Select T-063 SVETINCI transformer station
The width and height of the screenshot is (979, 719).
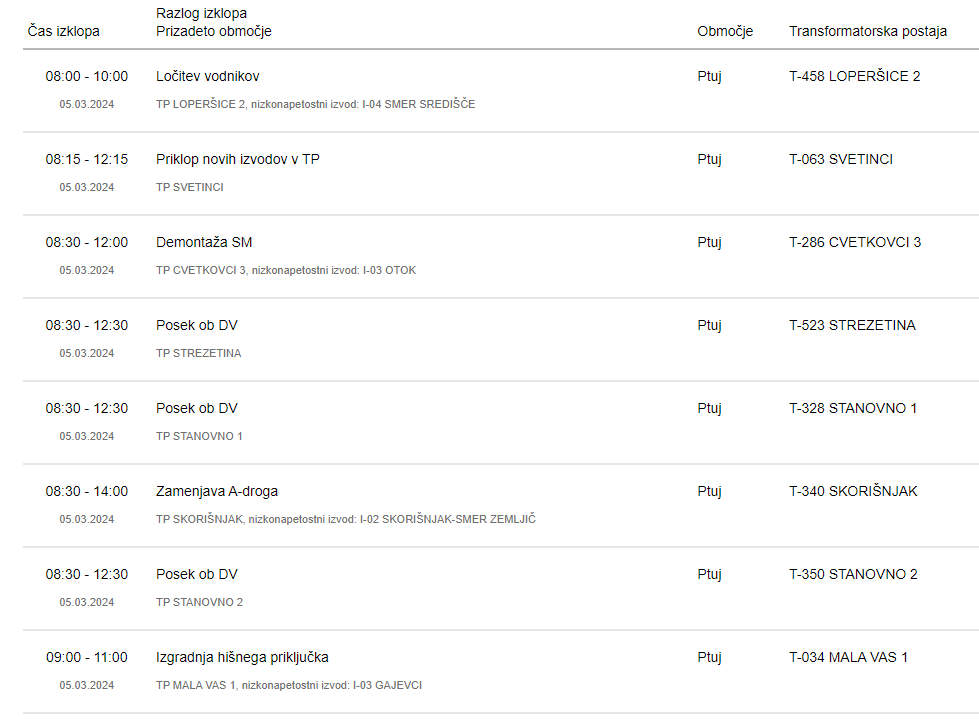tap(841, 159)
